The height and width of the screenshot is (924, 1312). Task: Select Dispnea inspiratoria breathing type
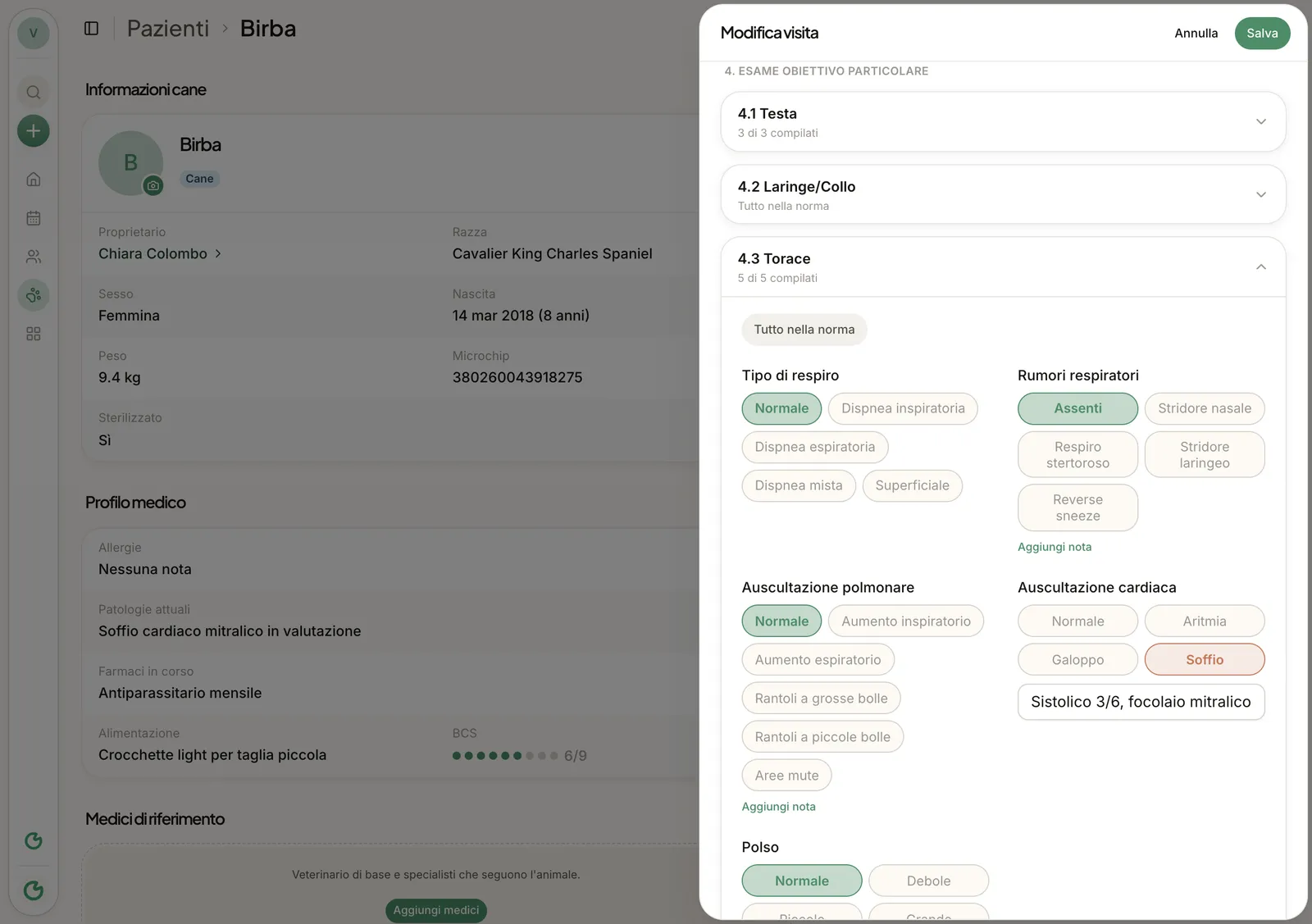click(903, 408)
